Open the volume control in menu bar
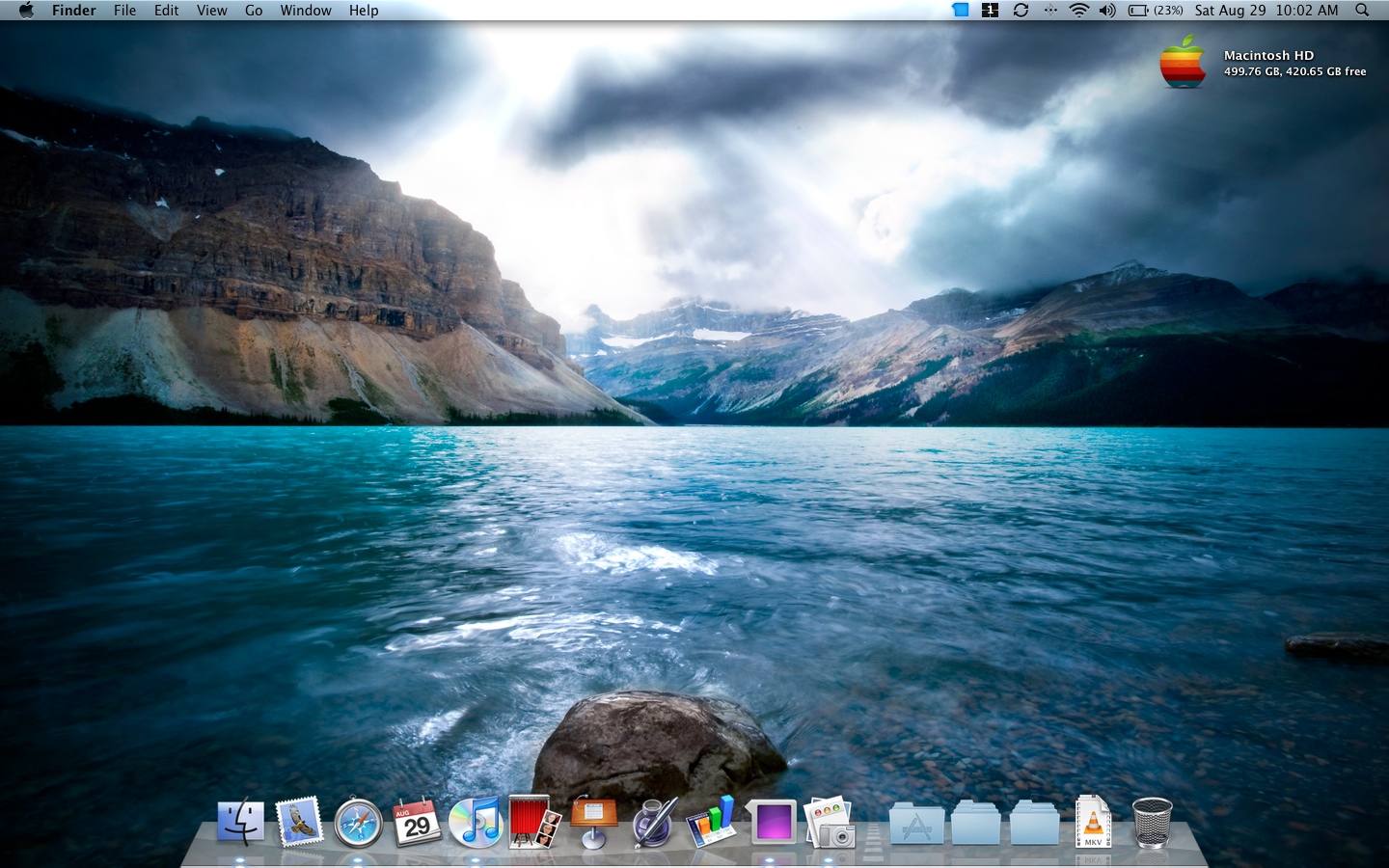This screenshot has width=1389, height=868. point(1107,10)
